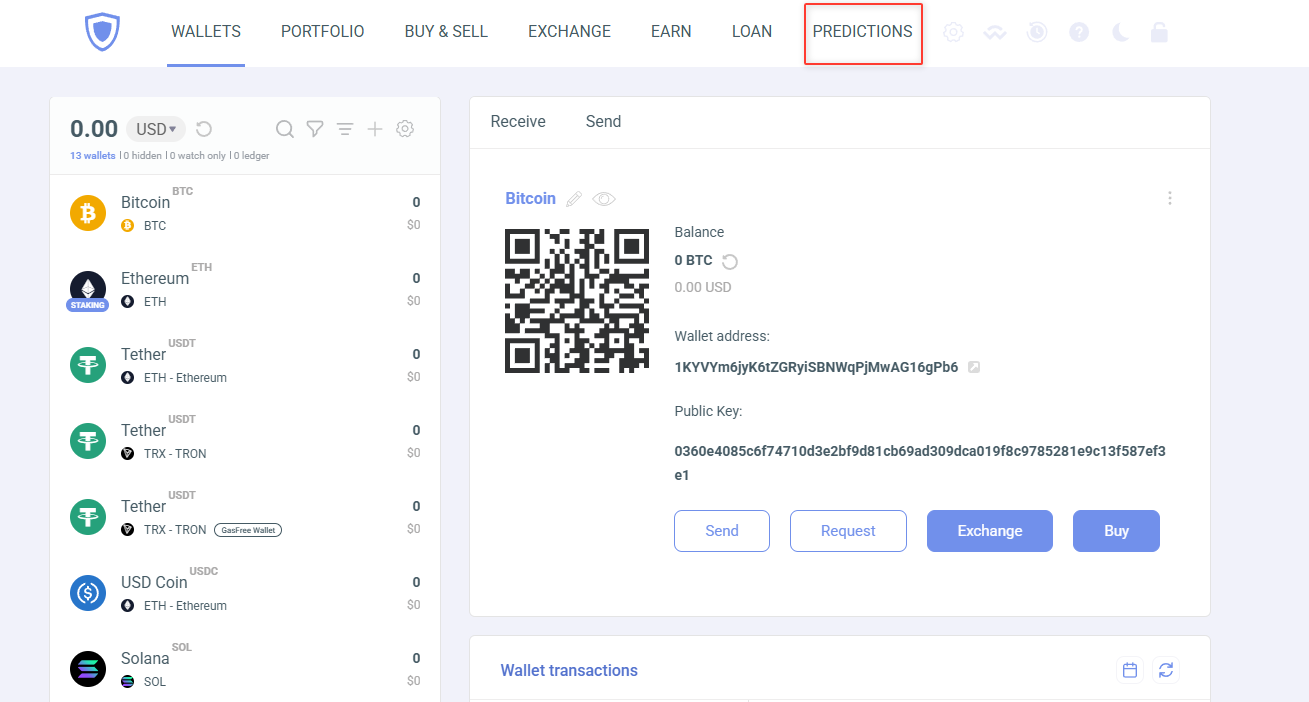The height and width of the screenshot is (702, 1309).
Task: Open the Receive tab
Action: pos(518,122)
